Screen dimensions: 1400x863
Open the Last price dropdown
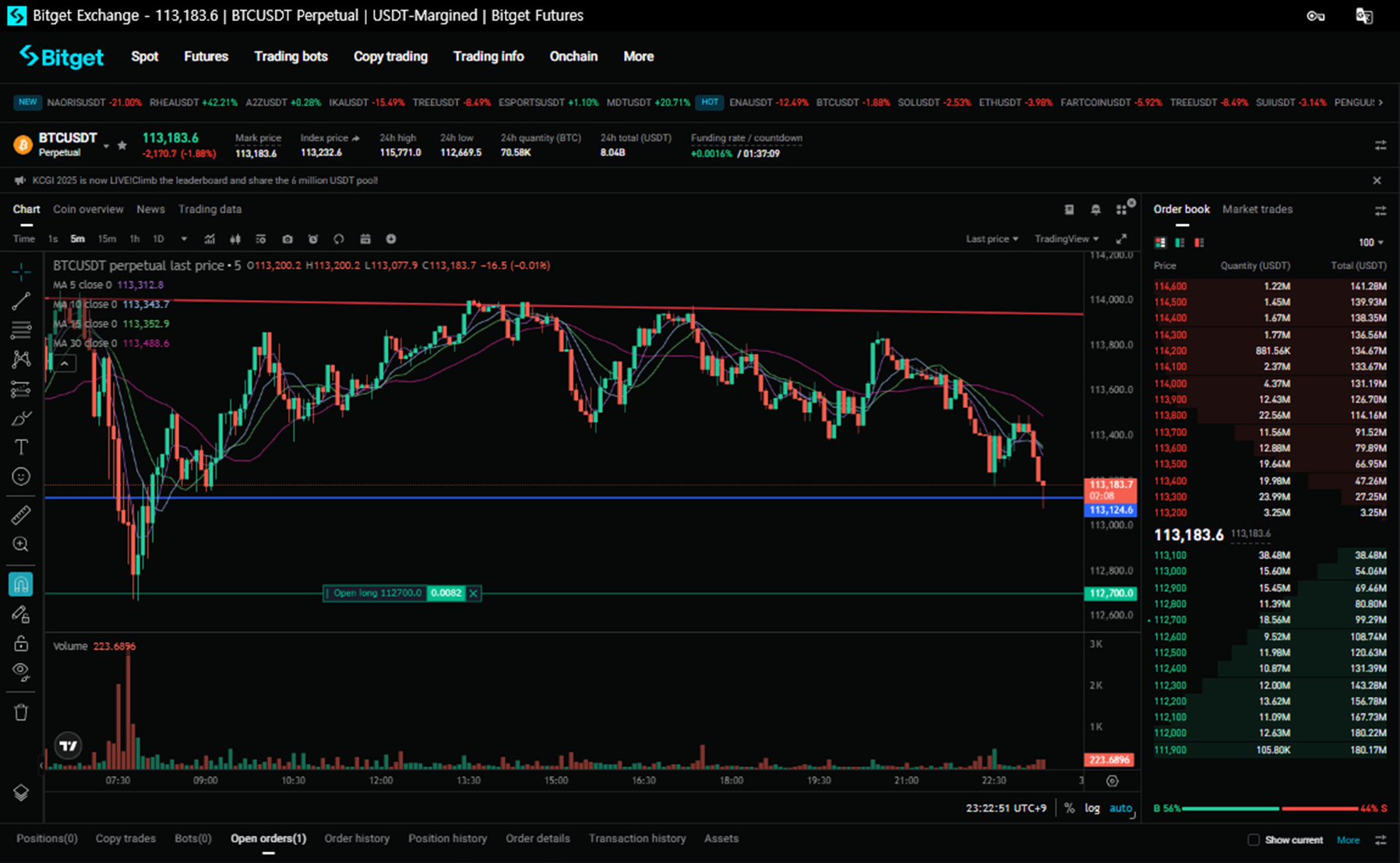(x=992, y=239)
